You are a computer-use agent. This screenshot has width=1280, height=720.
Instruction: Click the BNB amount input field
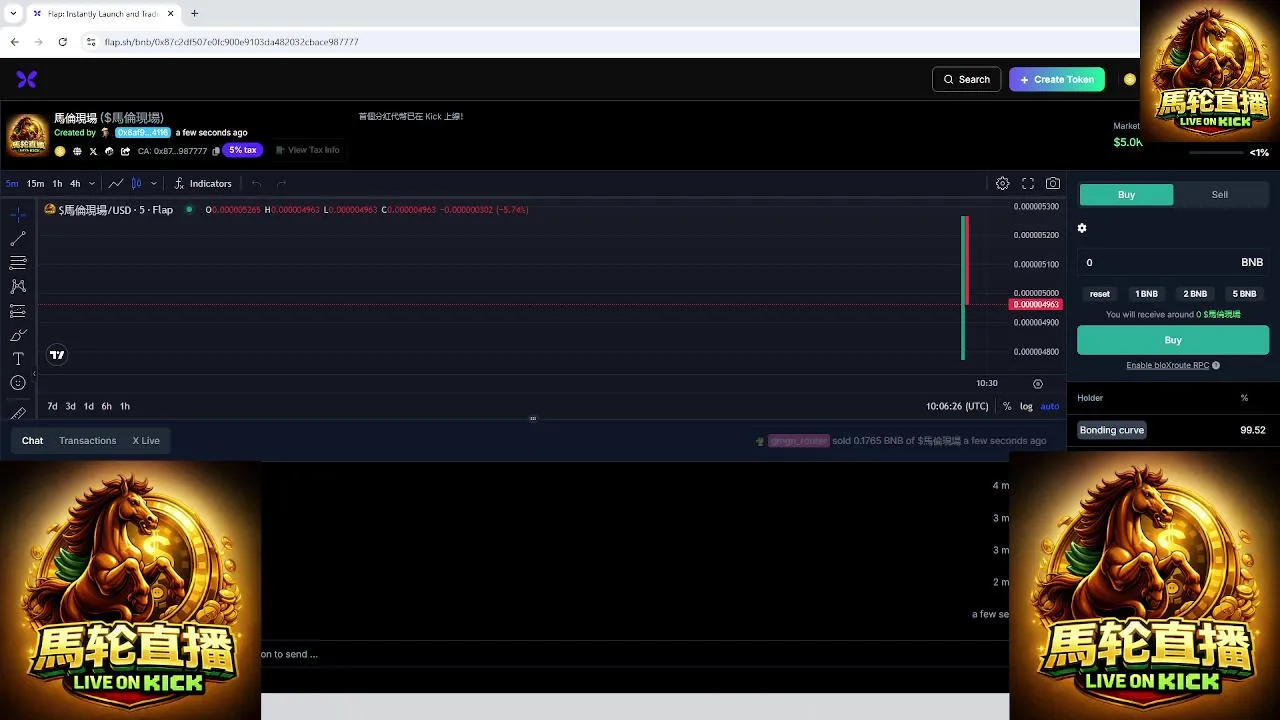pyautogui.click(x=1173, y=262)
